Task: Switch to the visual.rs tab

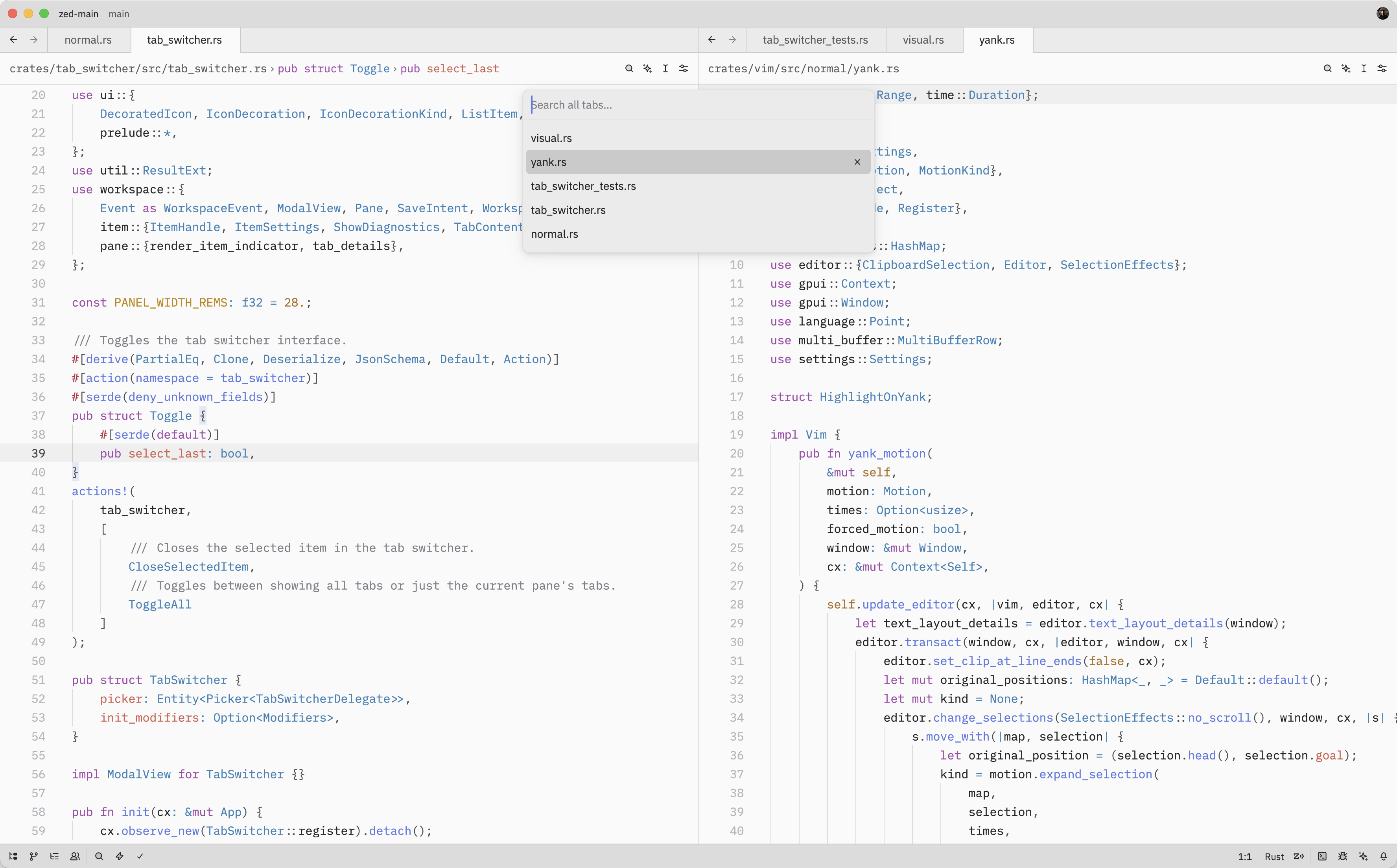Action: click(923, 40)
